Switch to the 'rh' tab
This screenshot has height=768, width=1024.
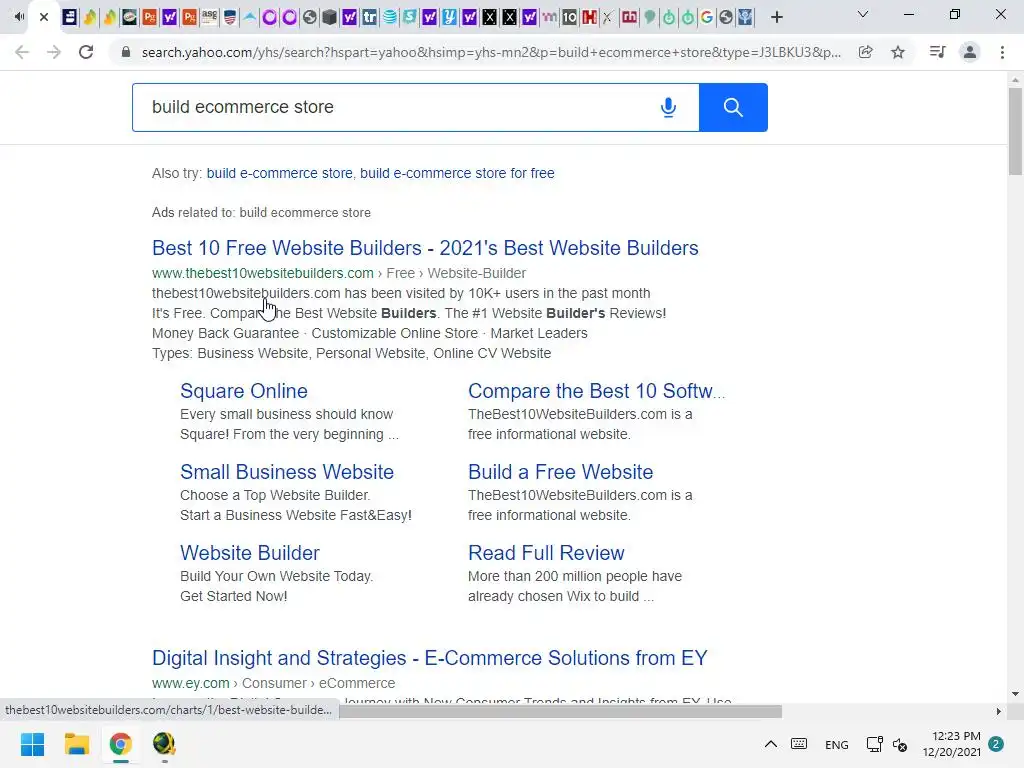click(629, 17)
